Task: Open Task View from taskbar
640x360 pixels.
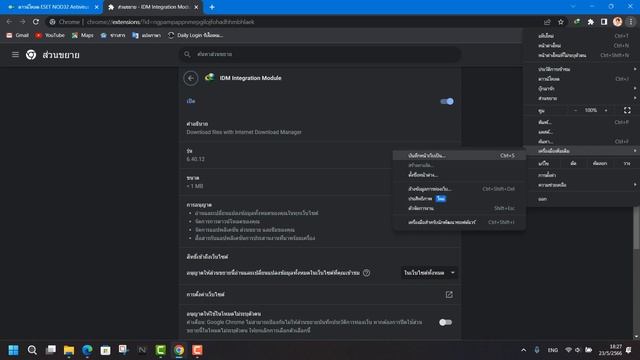Action: click(51, 350)
